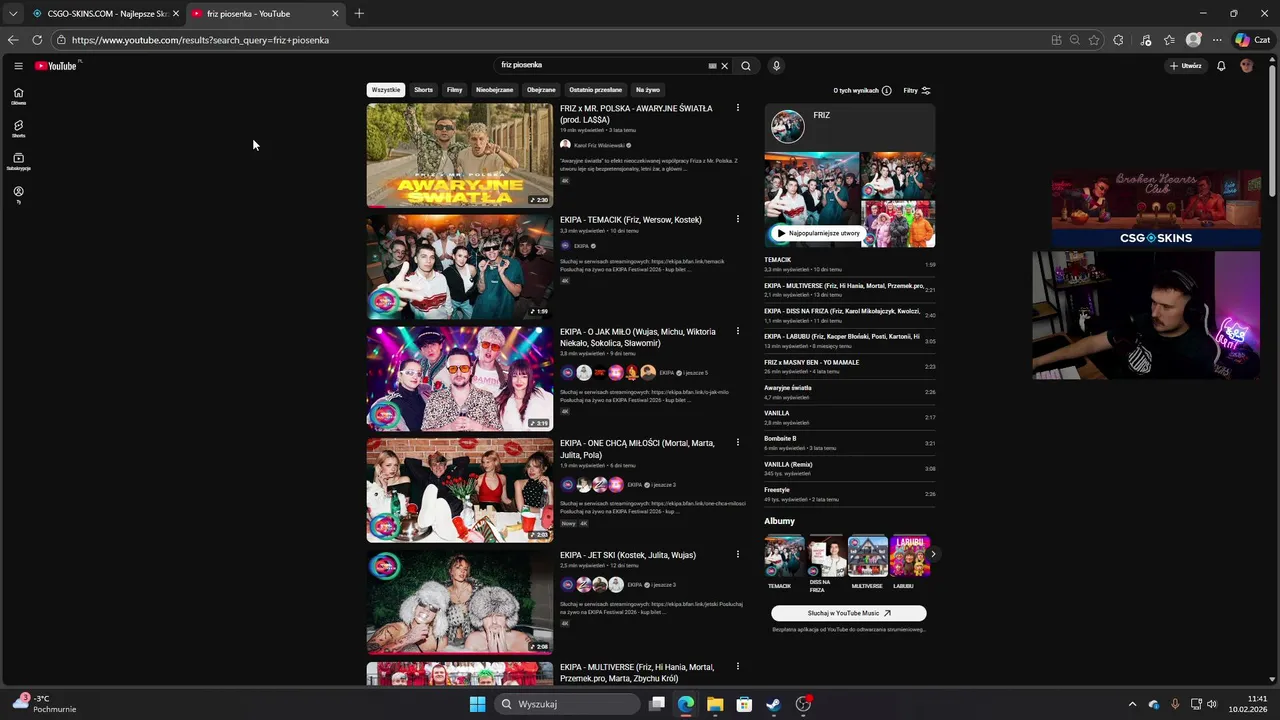Screen dimensions: 1280x720
Task: Open more options for ONE CHCĄ MIŁOŚCI video
Action: point(738,443)
